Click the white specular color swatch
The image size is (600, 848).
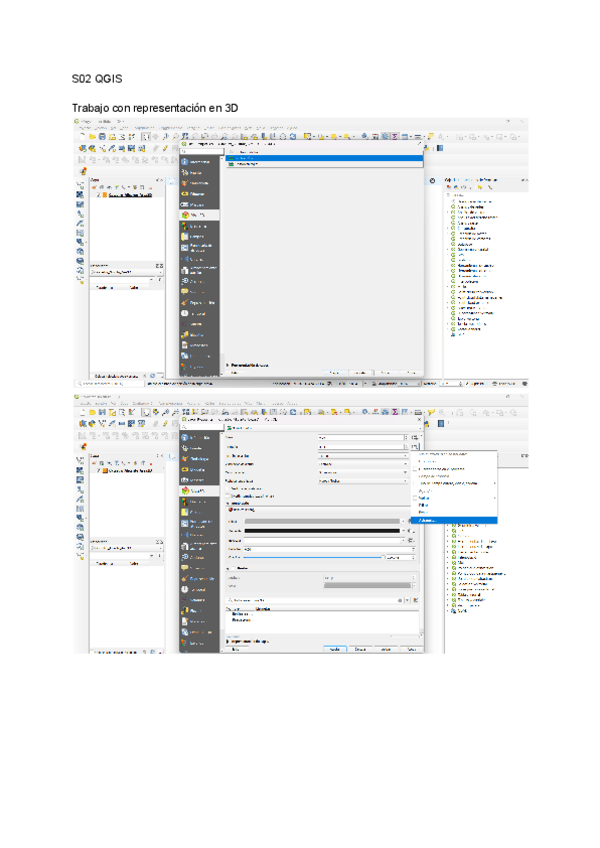(322, 540)
